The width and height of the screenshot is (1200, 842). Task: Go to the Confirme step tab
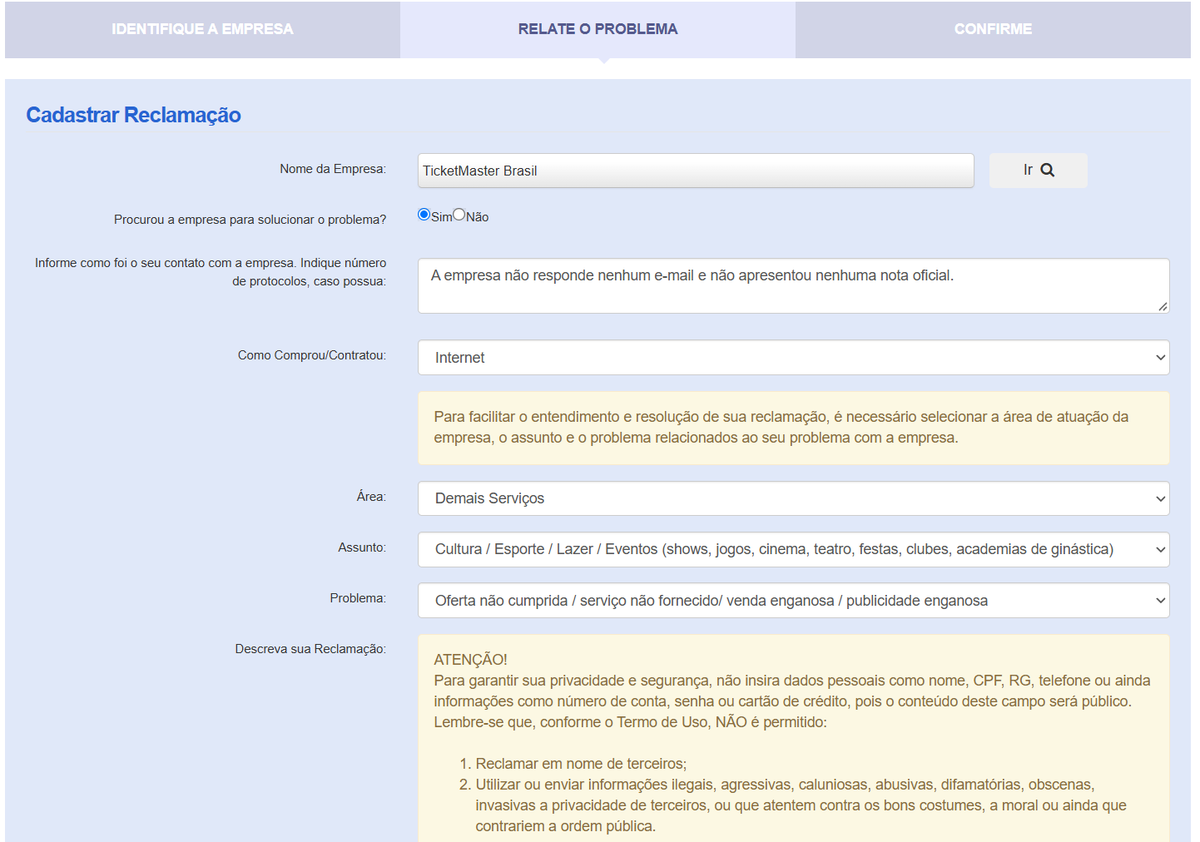coord(993,29)
